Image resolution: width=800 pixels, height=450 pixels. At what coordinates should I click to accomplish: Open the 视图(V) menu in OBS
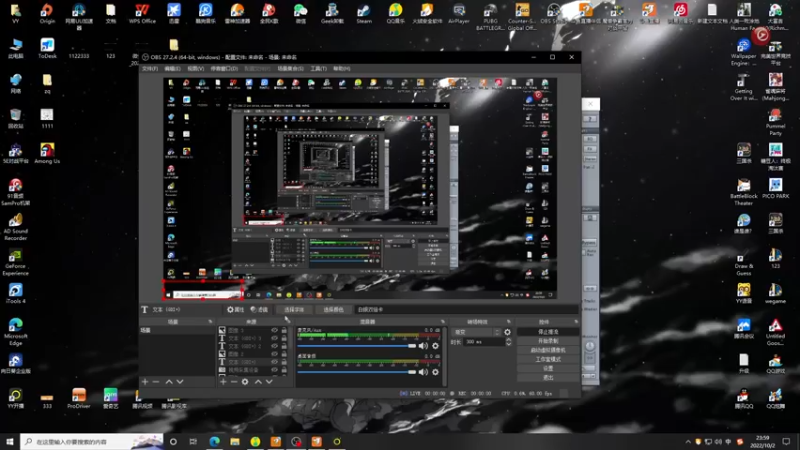(x=195, y=68)
